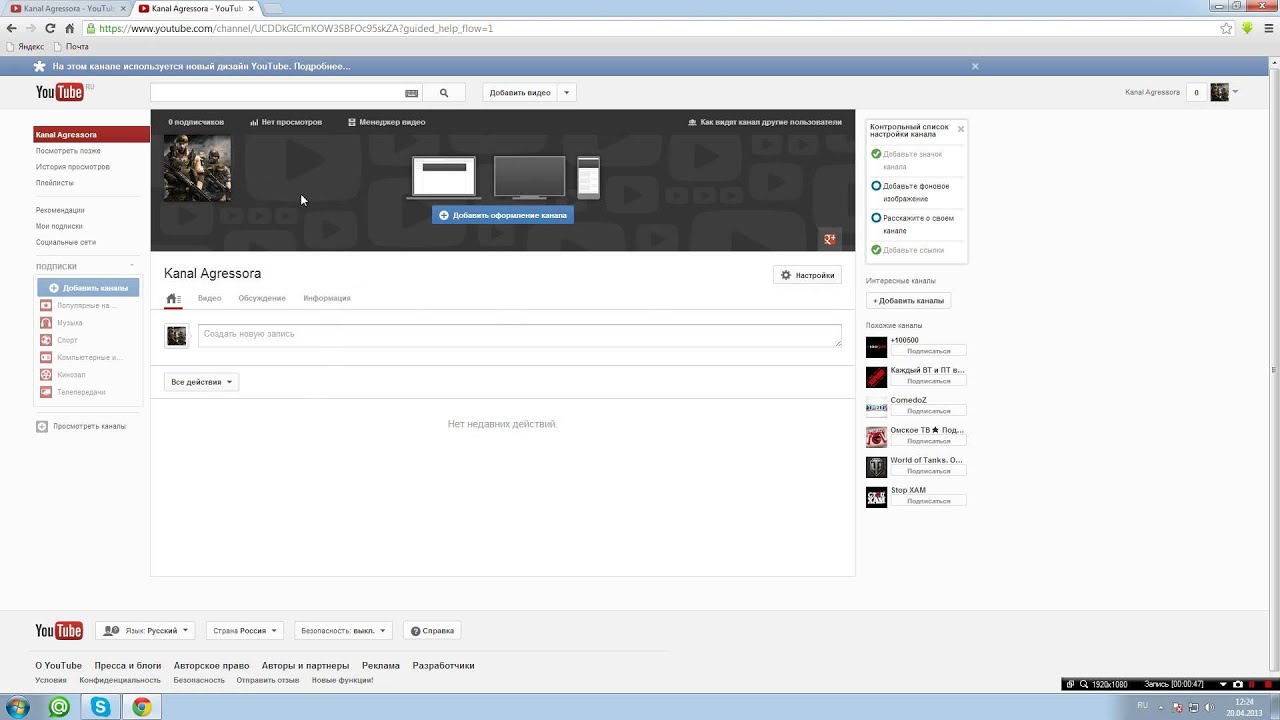Select the 'Расскажите о своем канале' checklist item
The width and height of the screenshot is (1280, 720).
(x=917, y=224)
